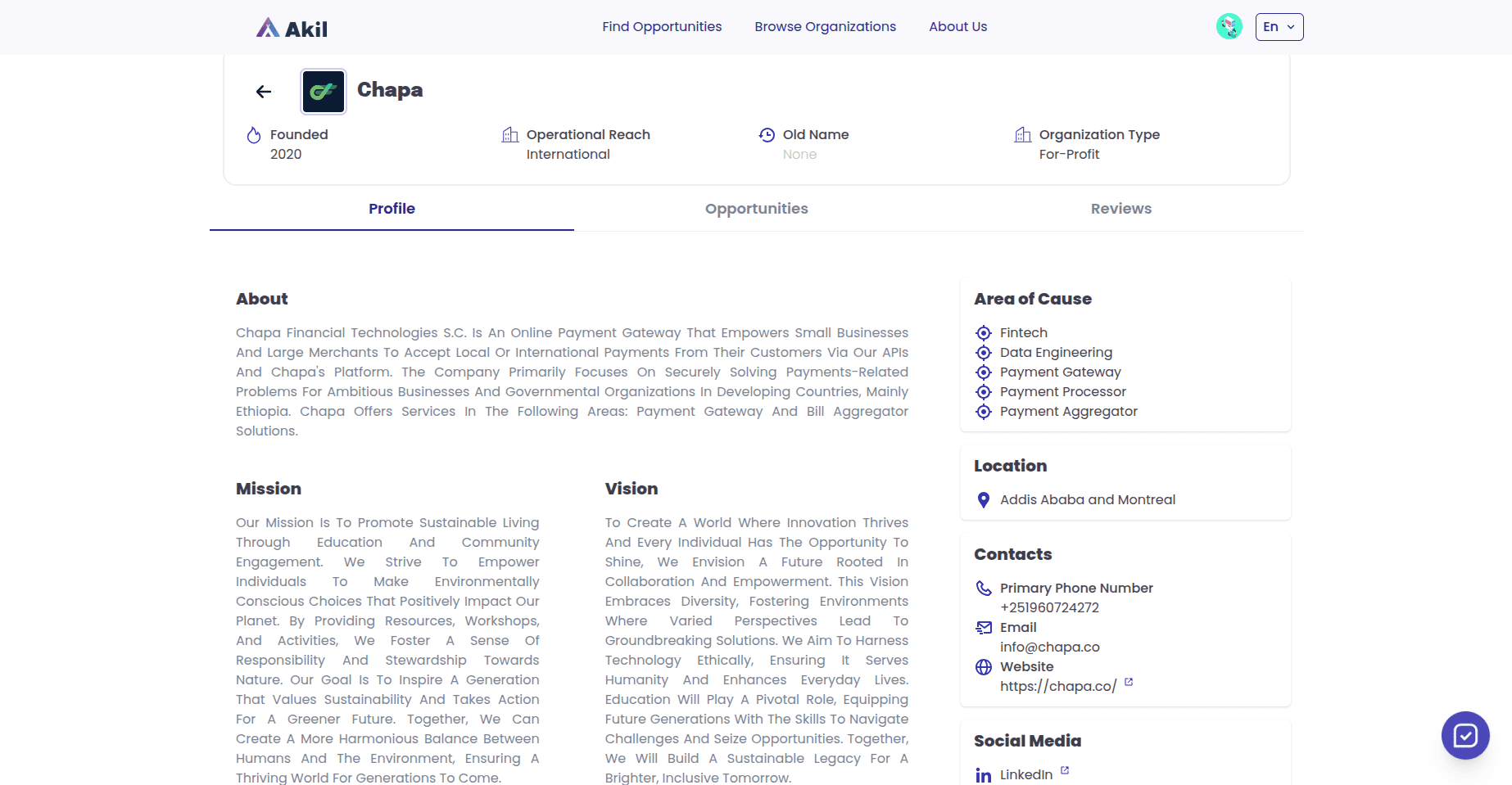This screenshot has width=1512, height=785.
Task: Click the Data Engineering cause label
Action: tap(1056, 352)
